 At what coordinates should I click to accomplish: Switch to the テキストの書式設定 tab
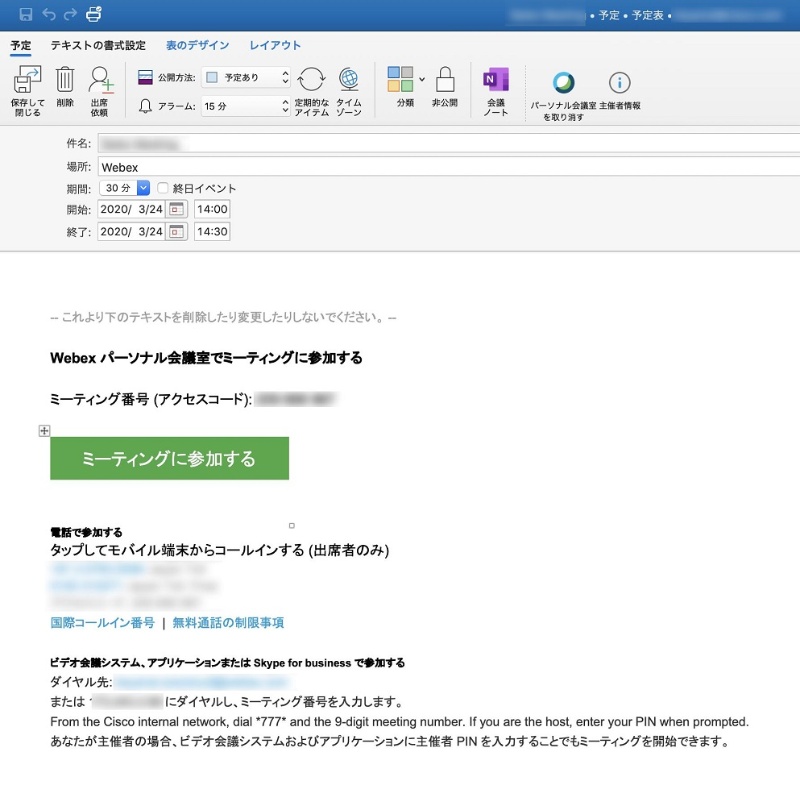point(98,45)
